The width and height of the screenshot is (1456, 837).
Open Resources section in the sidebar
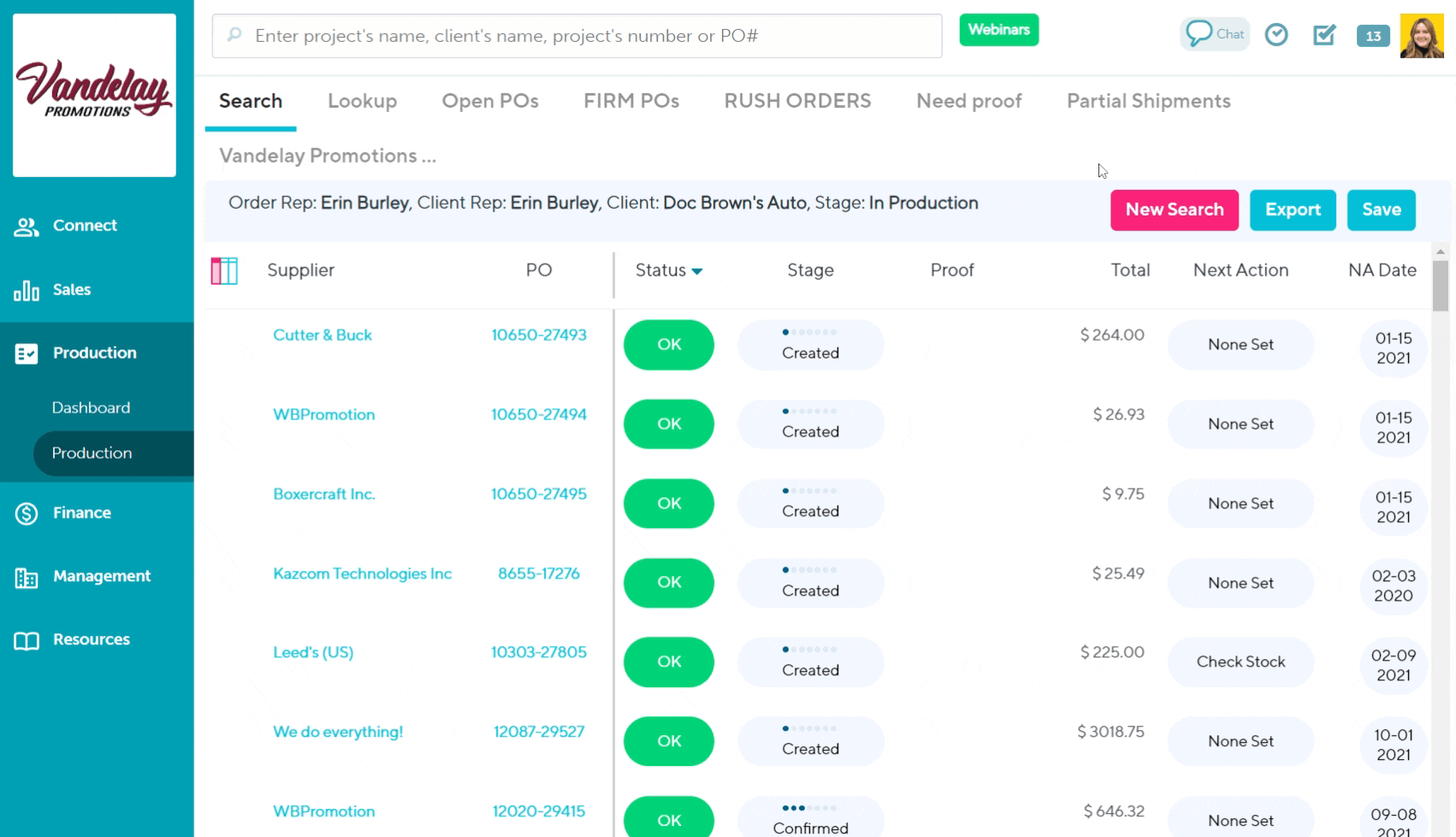pyautogui.click(x=91, y=640)
